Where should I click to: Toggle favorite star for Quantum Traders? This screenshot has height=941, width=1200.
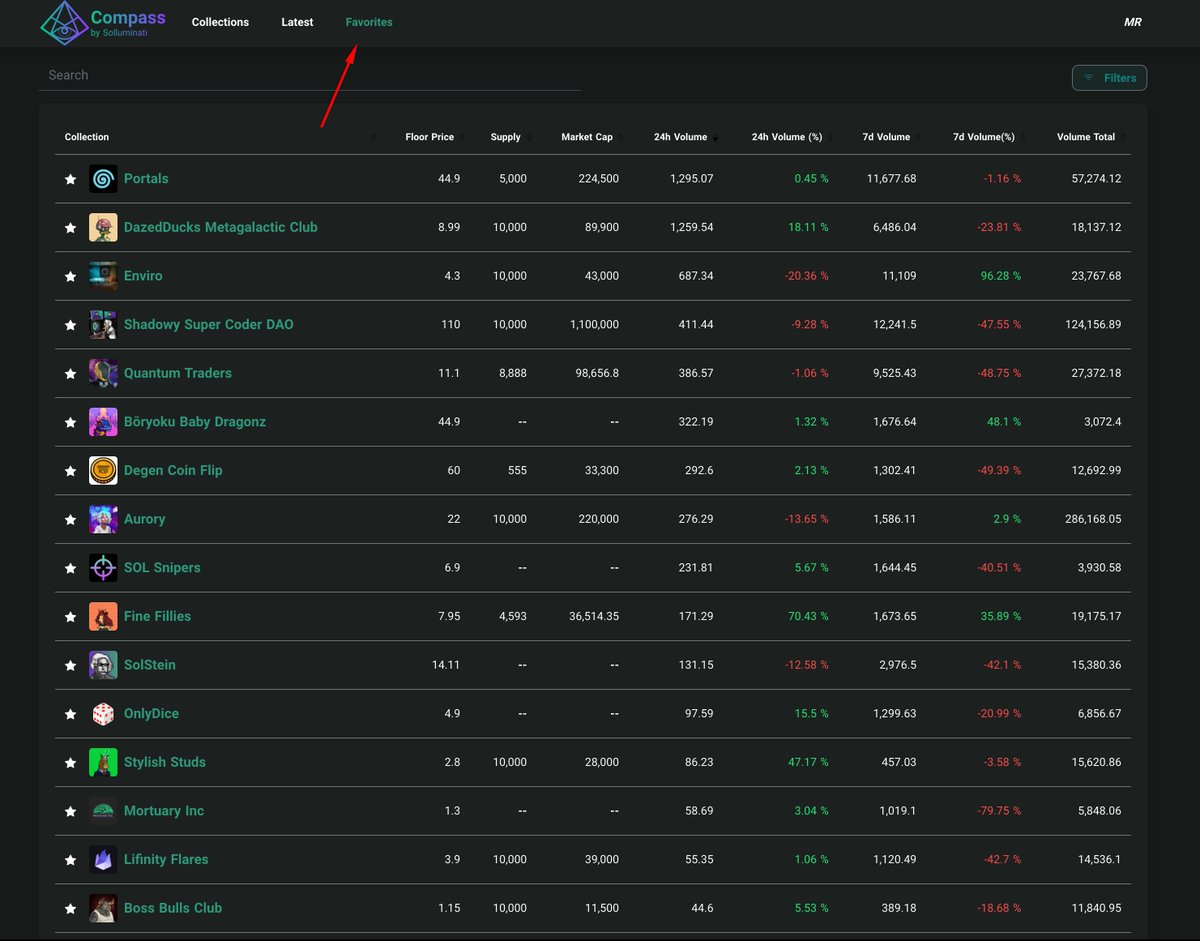click(x=70, y=373)
